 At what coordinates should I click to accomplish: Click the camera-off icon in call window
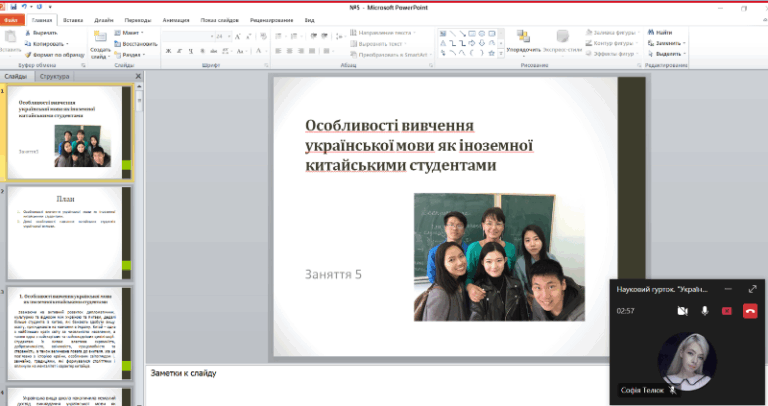coord(682,310)
